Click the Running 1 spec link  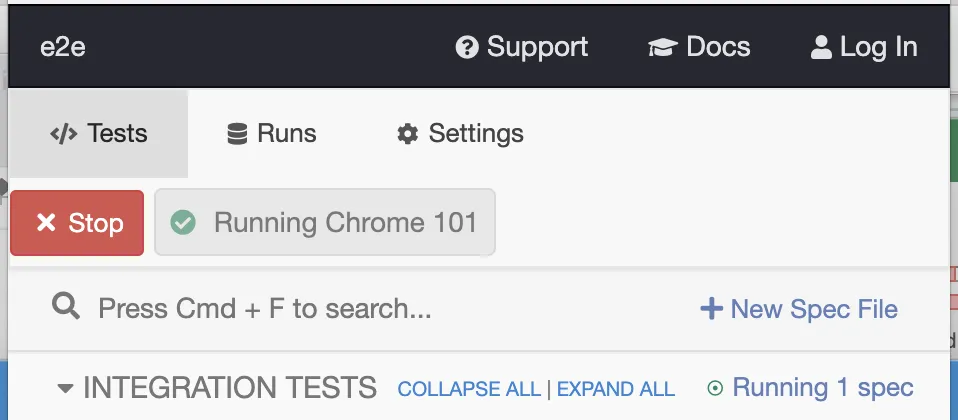click(822, 388)
